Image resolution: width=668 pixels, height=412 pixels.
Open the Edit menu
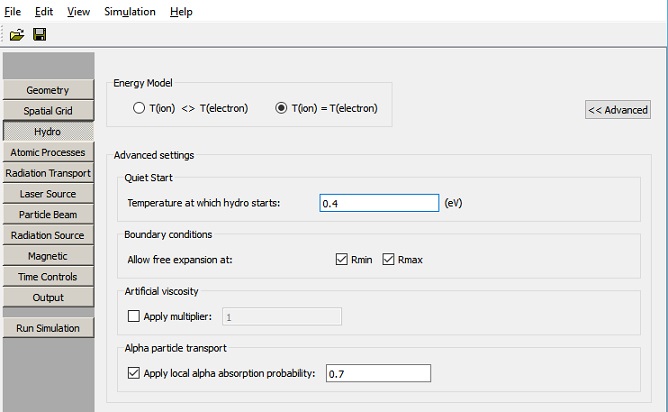pos(44,12)
